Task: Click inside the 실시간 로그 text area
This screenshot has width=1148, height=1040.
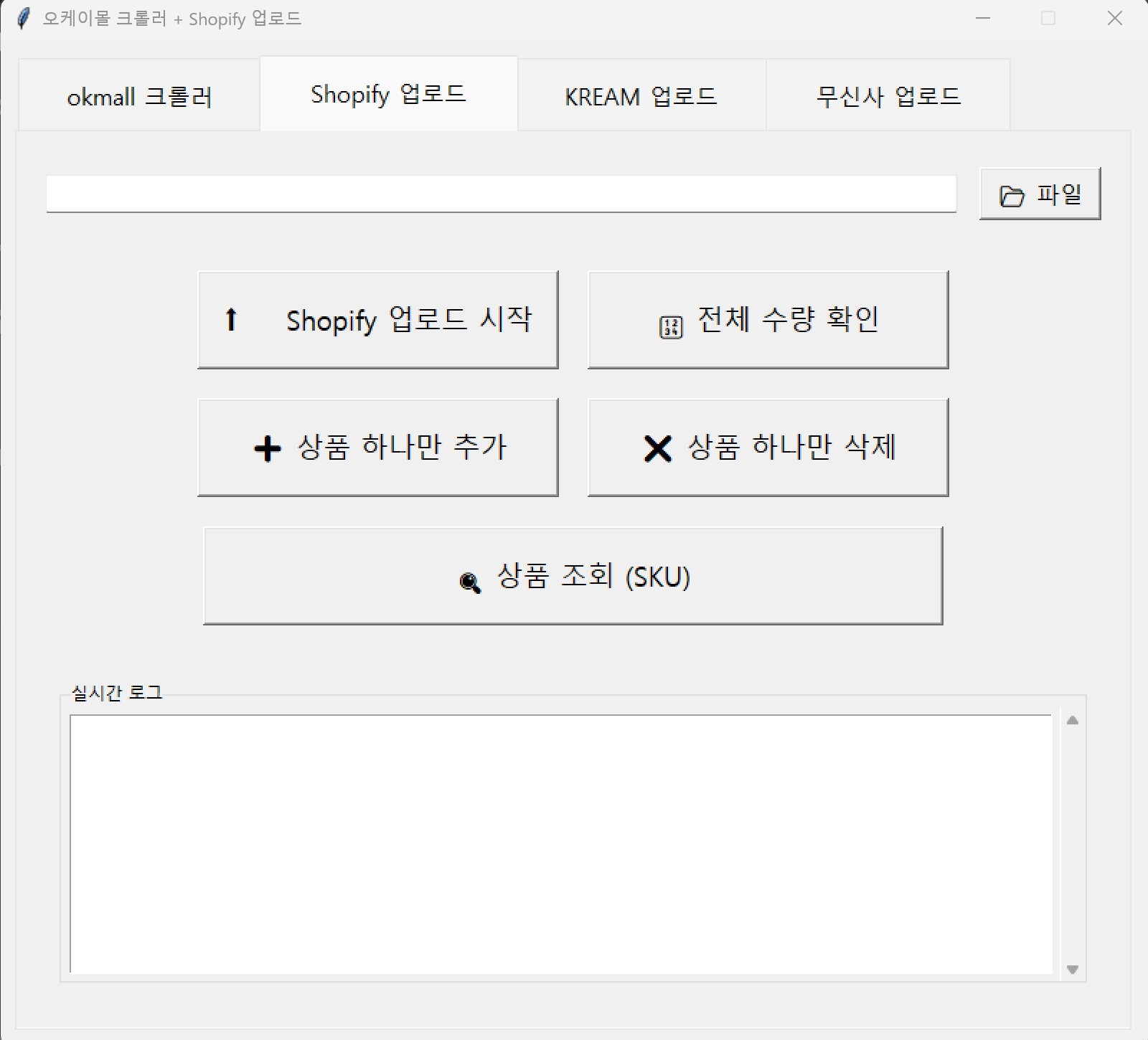Action: 560,843
